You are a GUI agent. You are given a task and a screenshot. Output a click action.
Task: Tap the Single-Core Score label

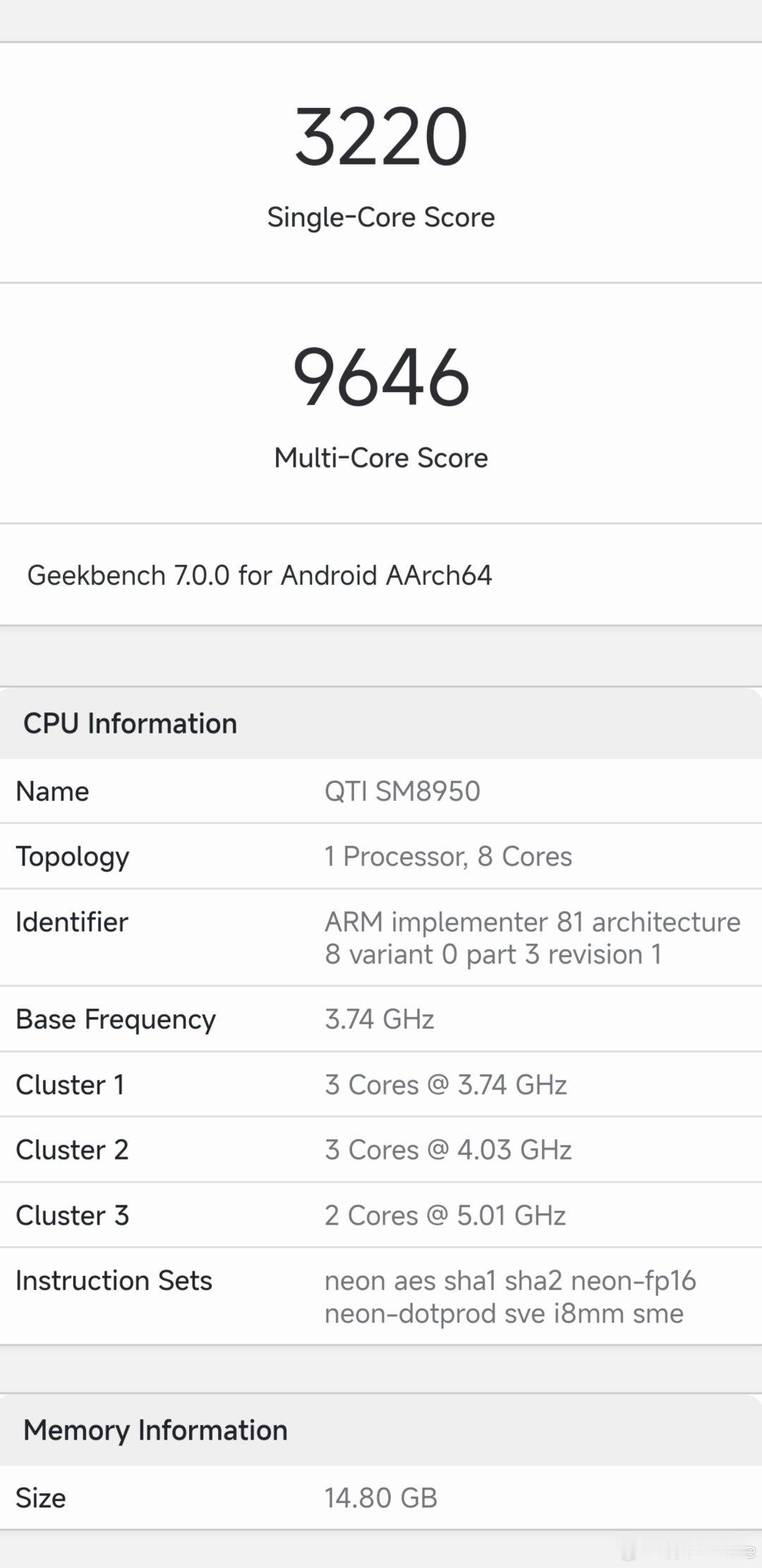coord(381,217)
